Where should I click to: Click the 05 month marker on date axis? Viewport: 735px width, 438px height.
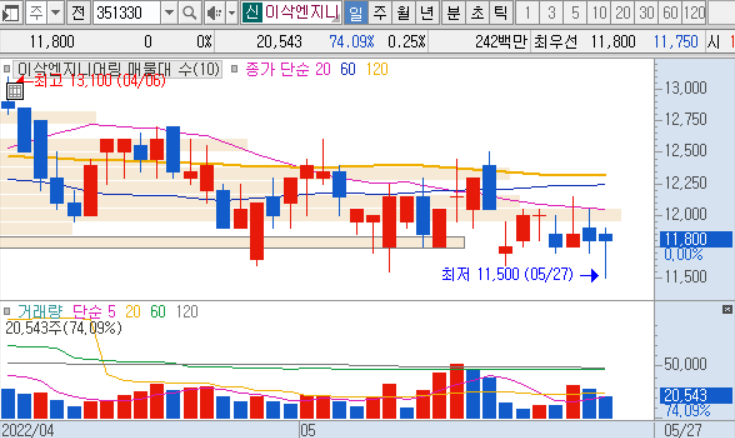coord(308,430)
